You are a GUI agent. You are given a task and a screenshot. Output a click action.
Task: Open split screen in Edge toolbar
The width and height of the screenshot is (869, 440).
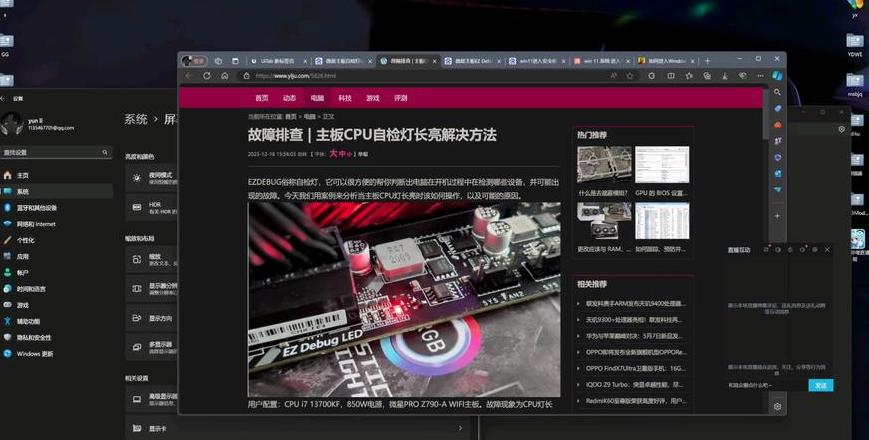click(671, 76)
